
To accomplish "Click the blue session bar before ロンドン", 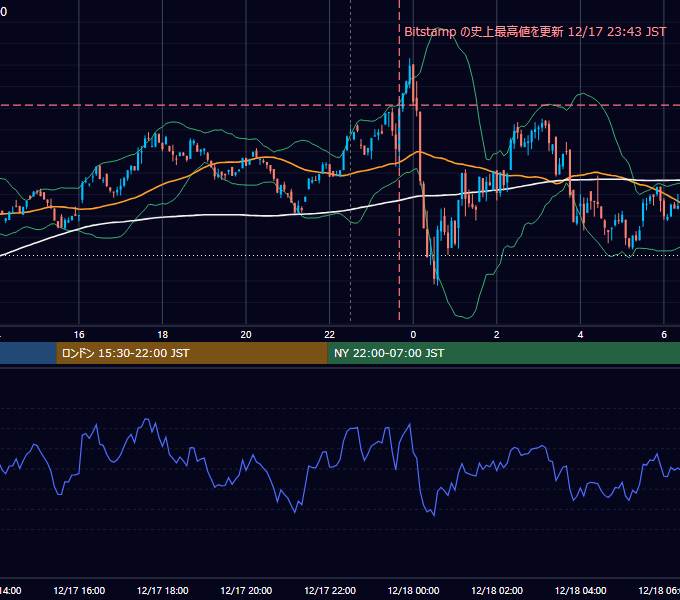I will [28, 353].
